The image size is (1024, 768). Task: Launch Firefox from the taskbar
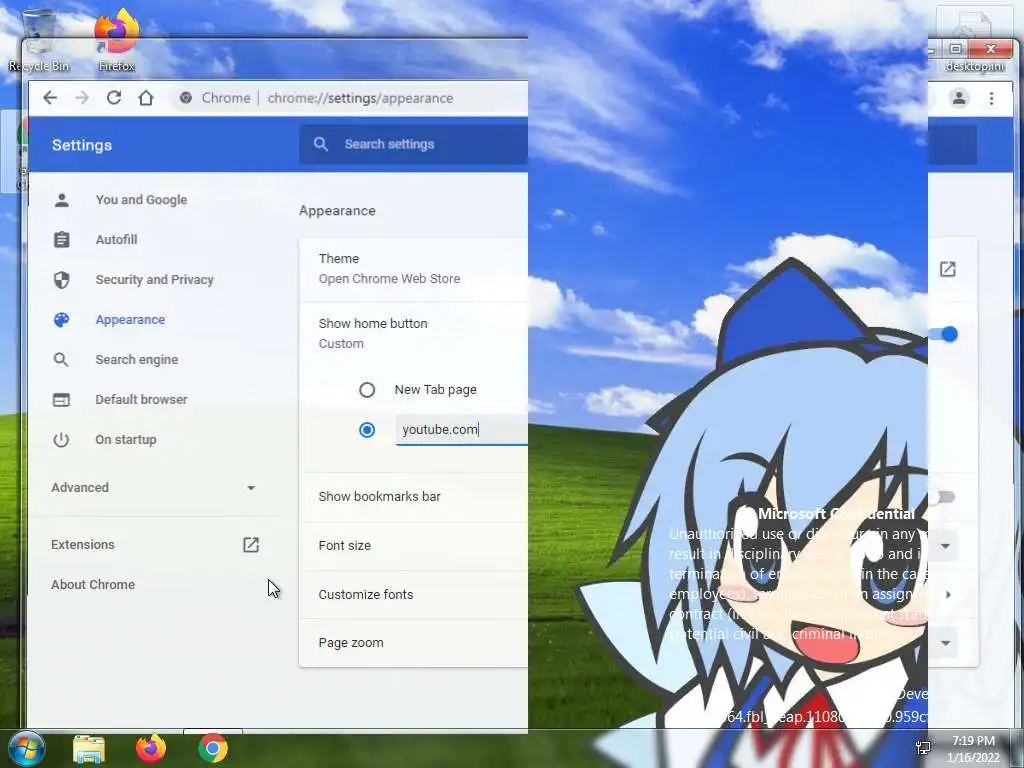click(x=151, y=748)
